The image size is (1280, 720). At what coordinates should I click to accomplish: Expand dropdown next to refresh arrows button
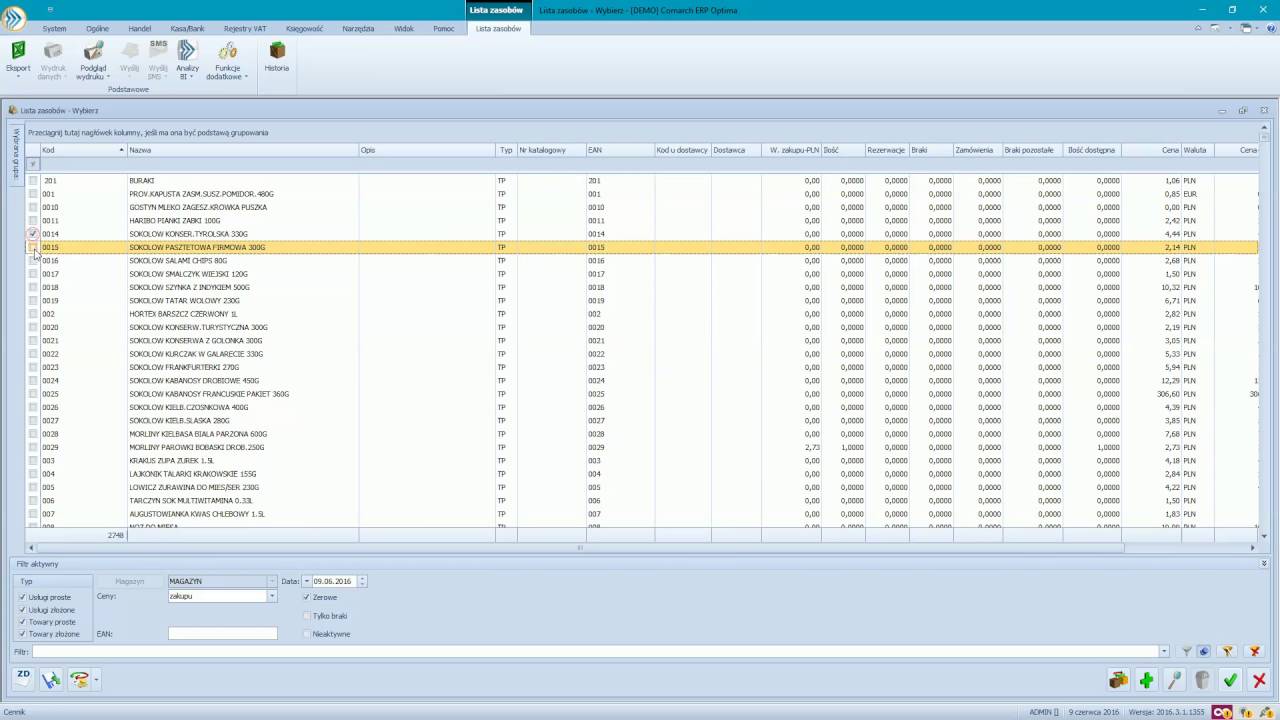pyautogui.click(x=96, y=680)
